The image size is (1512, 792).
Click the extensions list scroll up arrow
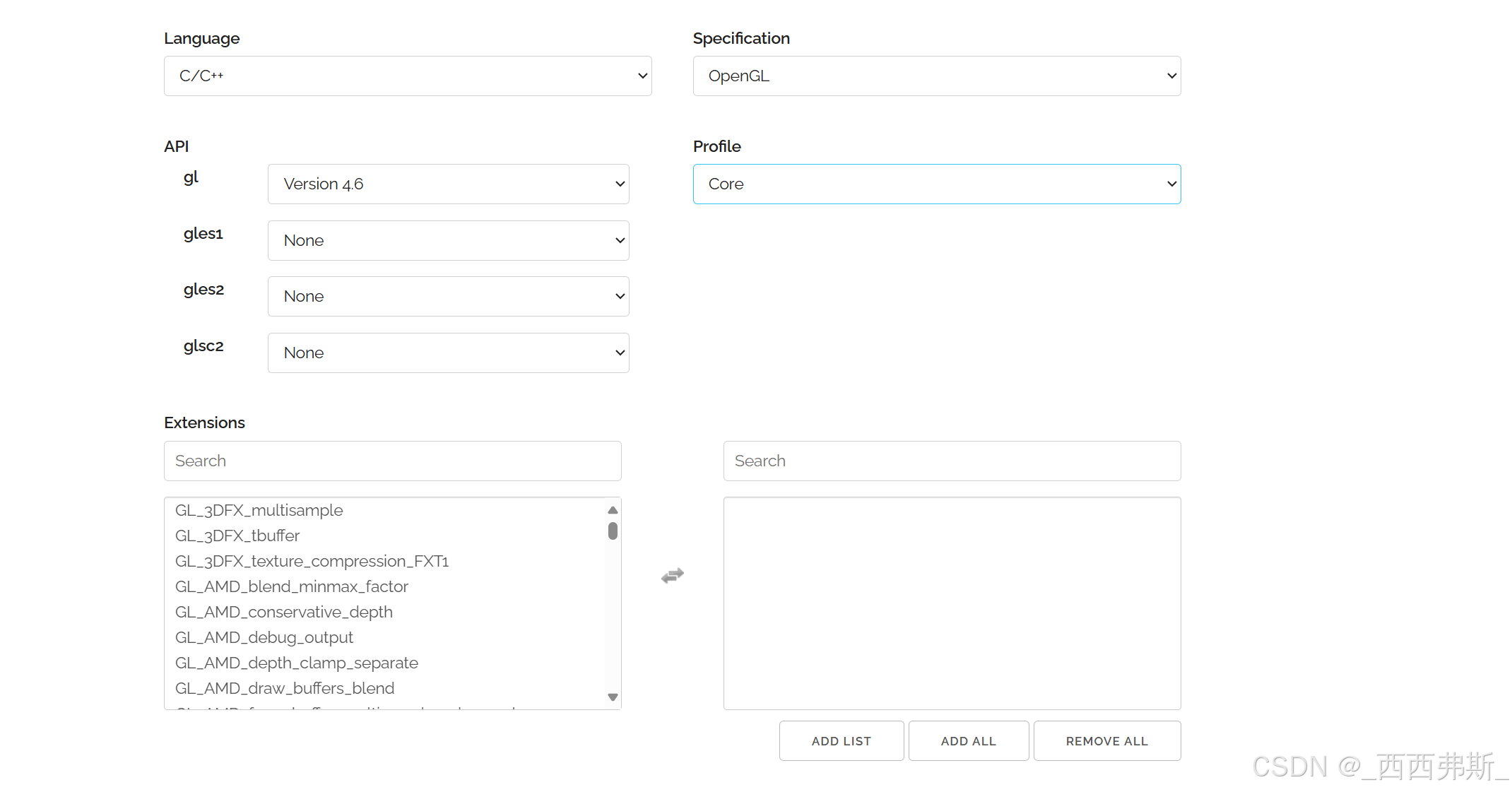tap(613, 510)
